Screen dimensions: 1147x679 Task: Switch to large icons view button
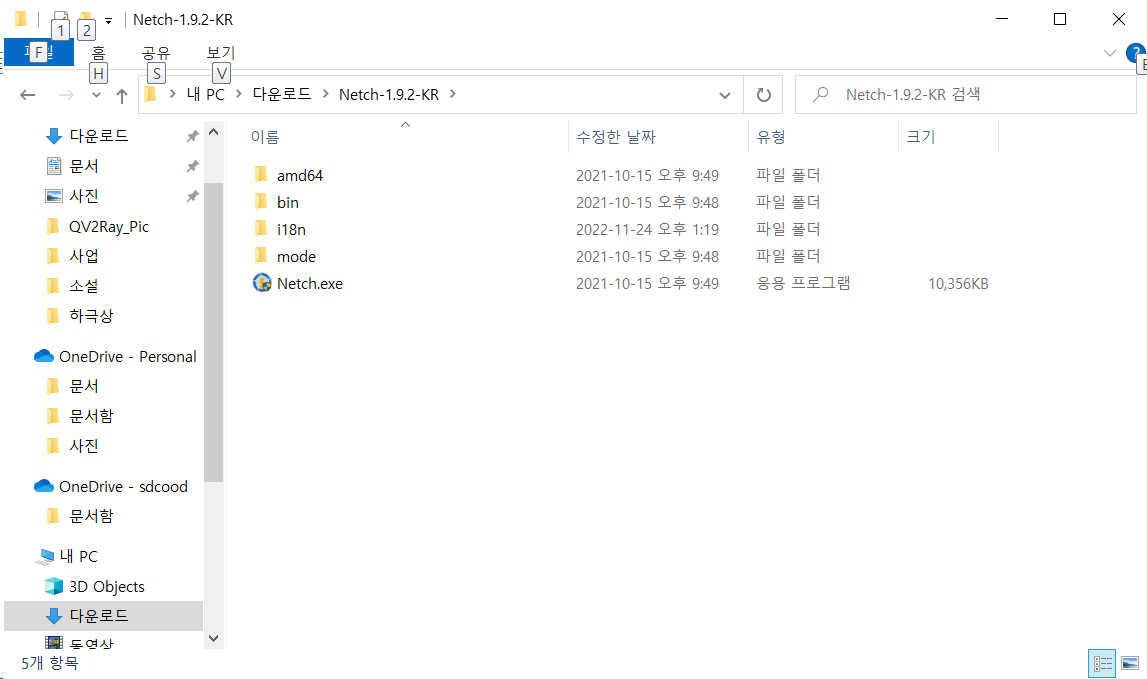pos(1130,663)
